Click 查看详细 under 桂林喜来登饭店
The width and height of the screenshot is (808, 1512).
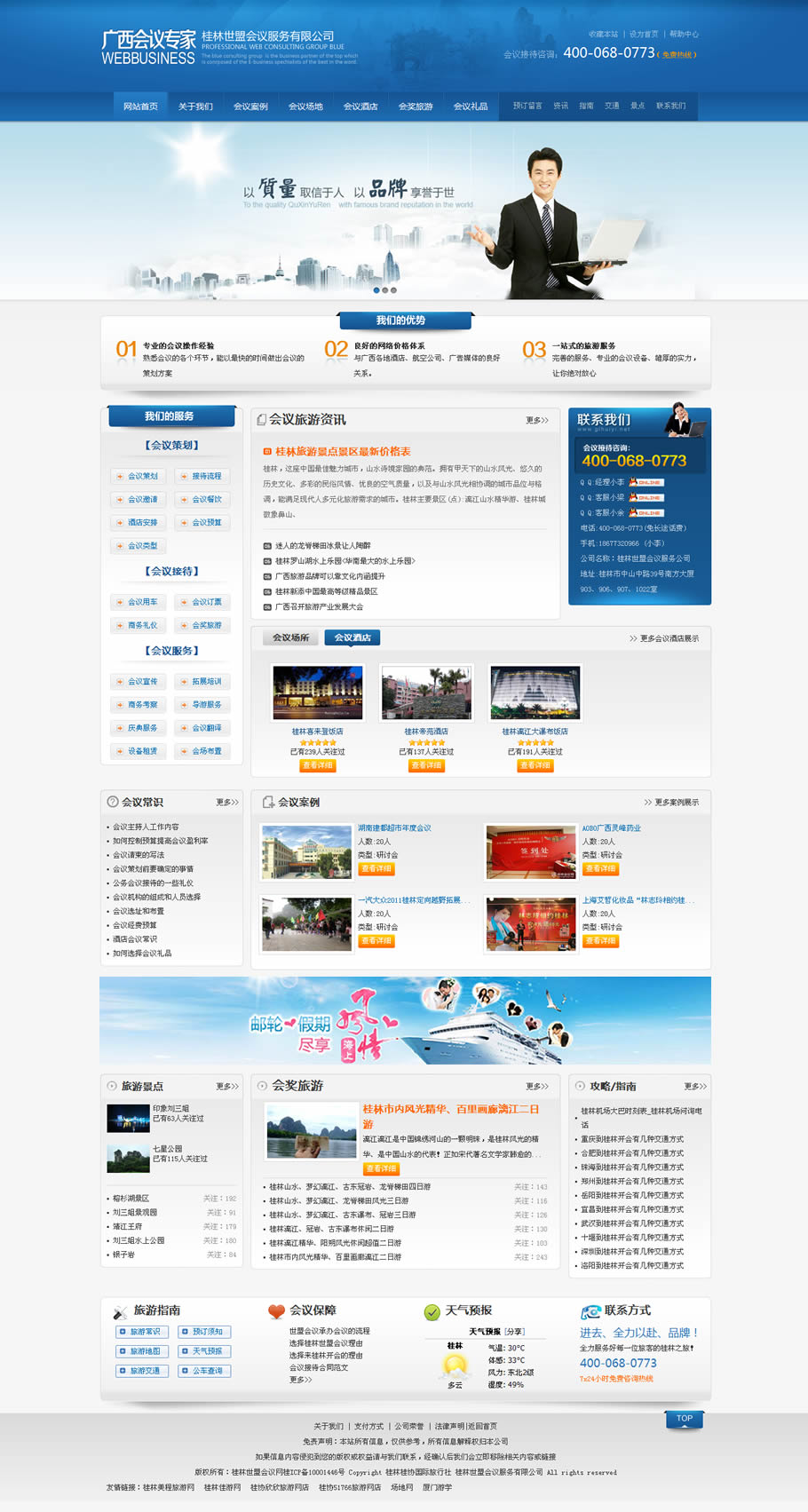(317, 765)
